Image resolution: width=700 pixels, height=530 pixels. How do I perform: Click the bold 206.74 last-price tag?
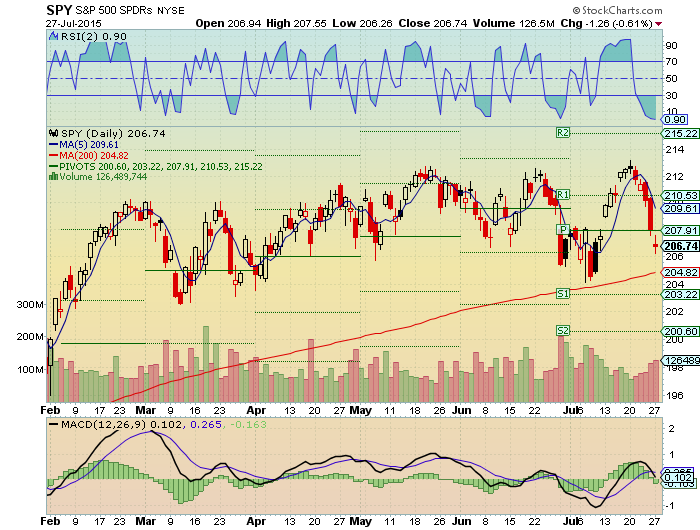pos(681,246)
